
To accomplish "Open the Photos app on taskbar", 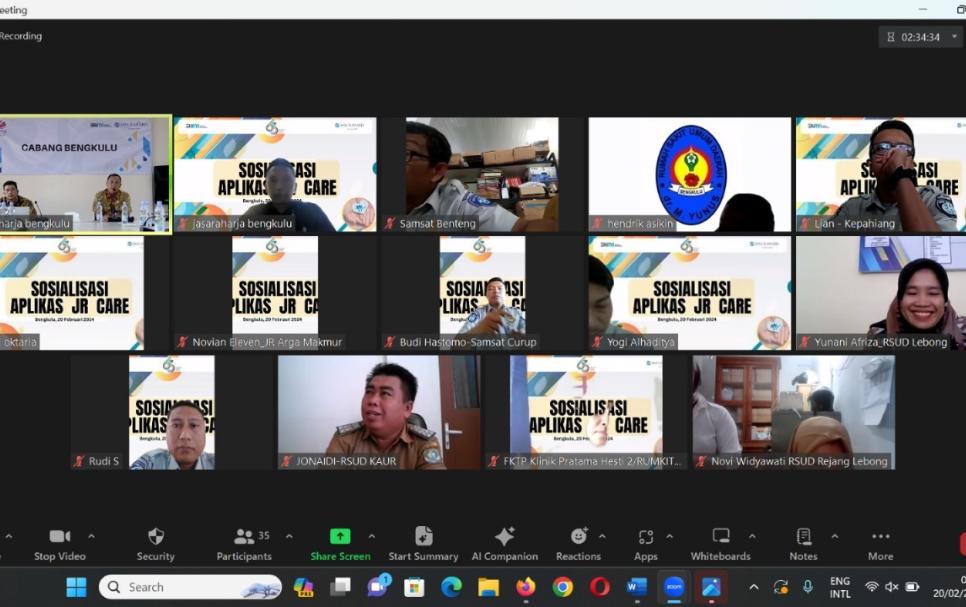I will (x=711, y=587).
